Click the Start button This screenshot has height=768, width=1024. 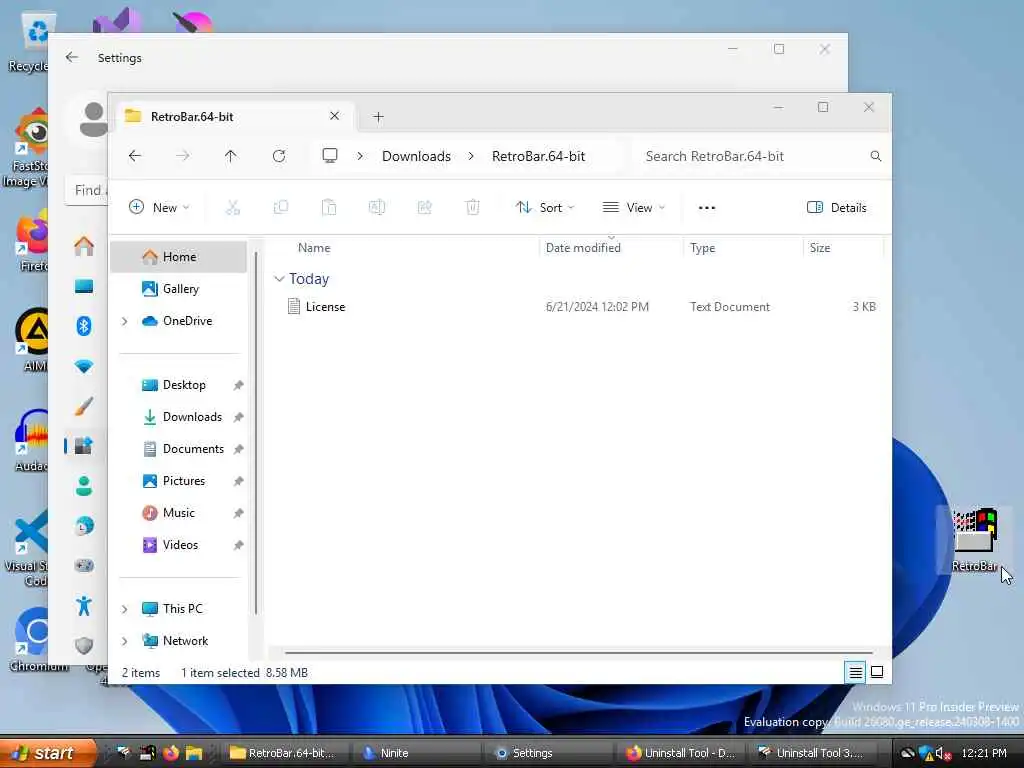[x=48, y=753]
